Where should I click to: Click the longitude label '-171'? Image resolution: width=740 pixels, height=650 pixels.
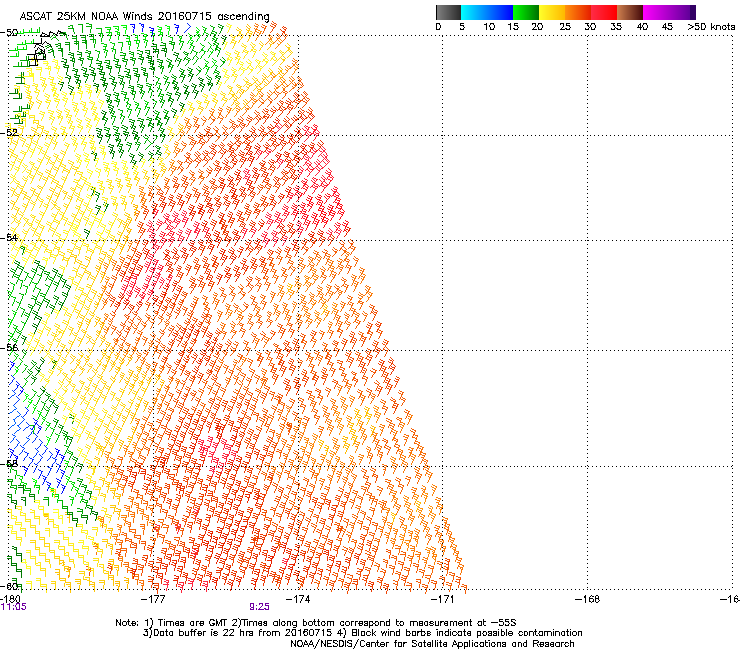coord(443,599)
